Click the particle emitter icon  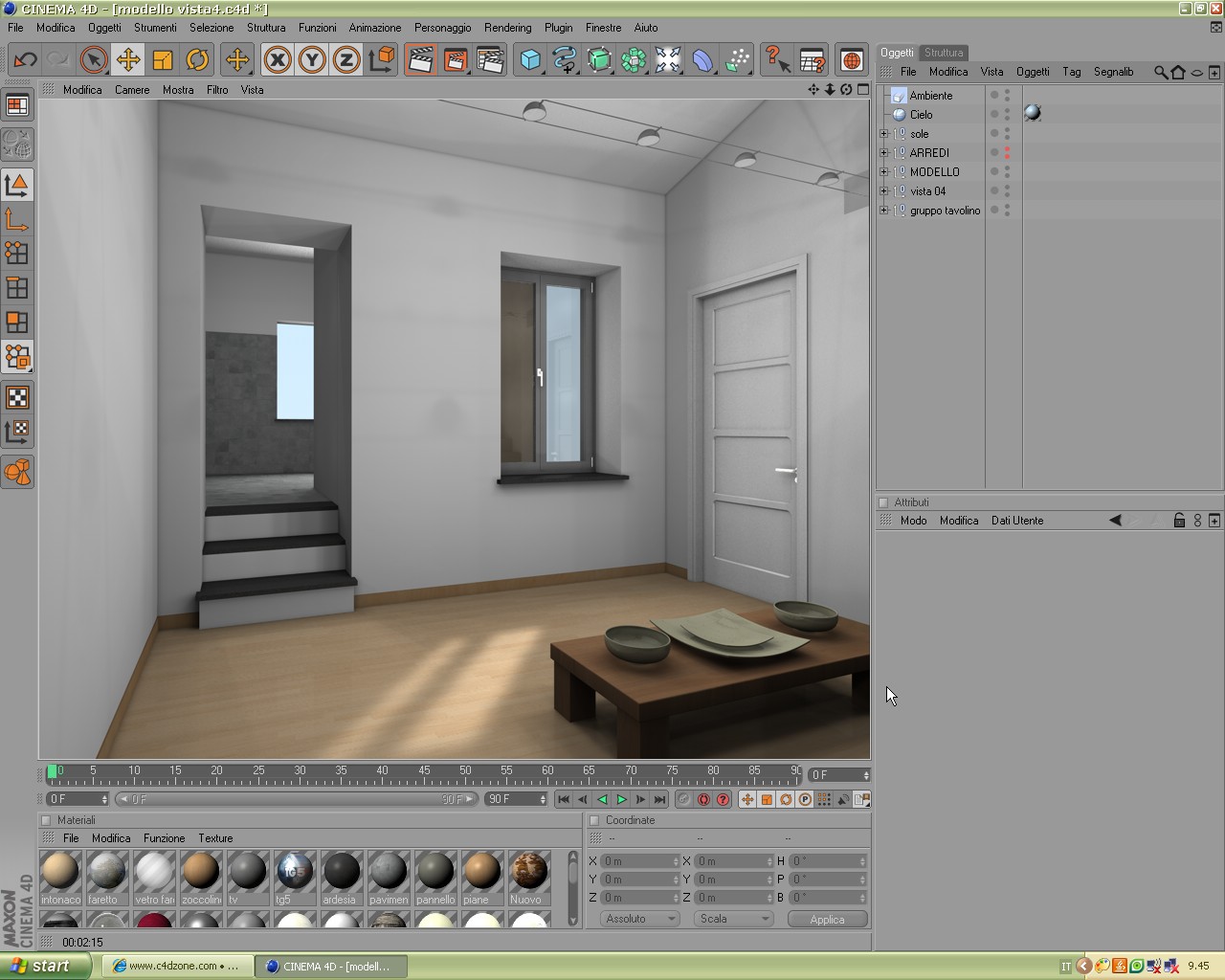(737, 60)
